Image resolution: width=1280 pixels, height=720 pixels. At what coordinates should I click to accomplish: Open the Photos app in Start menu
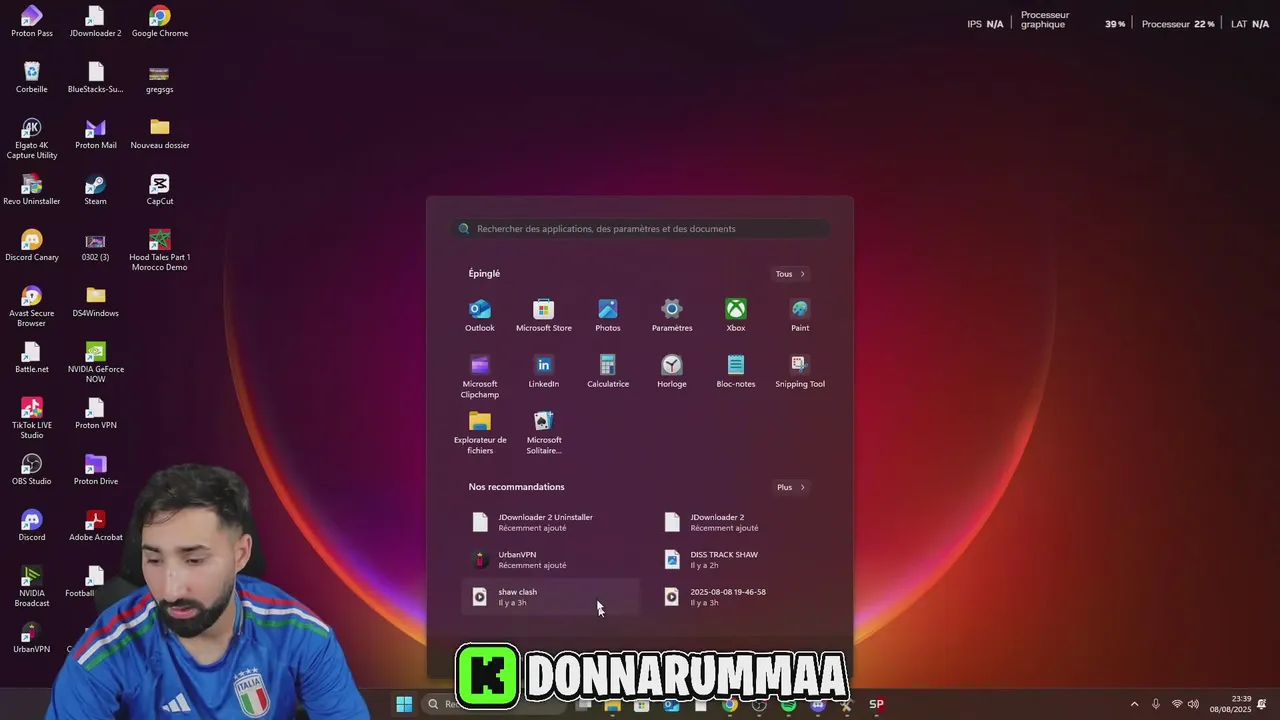click(x=608, y=316)
